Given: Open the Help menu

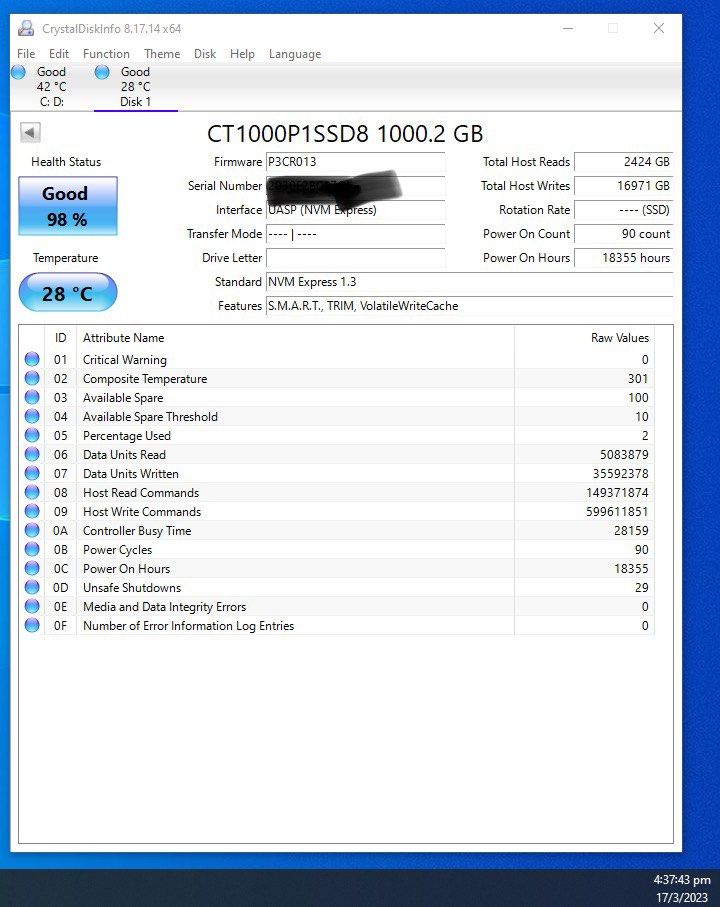Looking at the screenshot, I should pyautogui.click(x=242, y=54).
